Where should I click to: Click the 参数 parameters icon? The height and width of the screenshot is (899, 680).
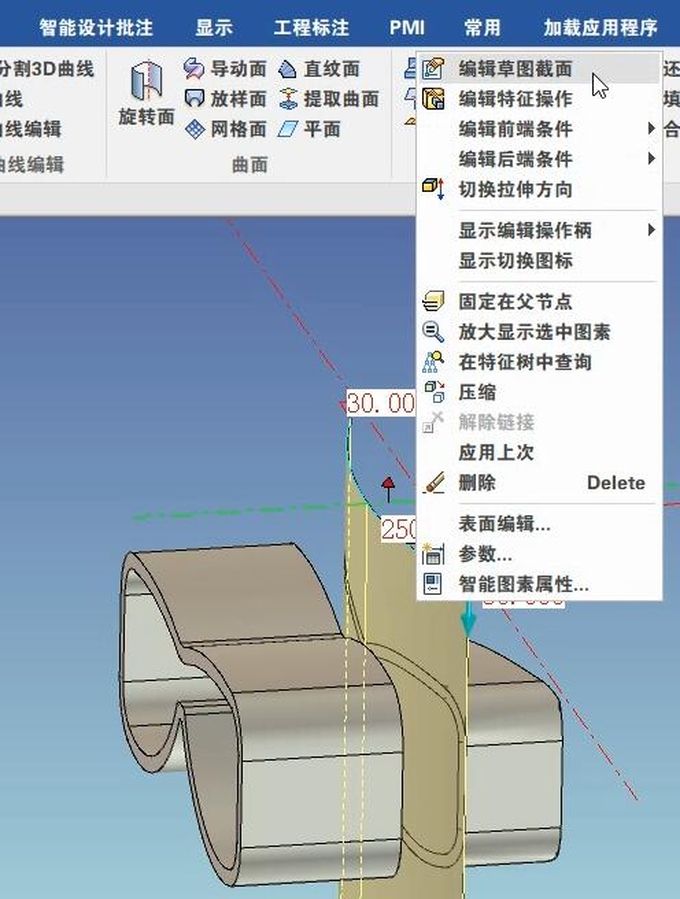(433, 554)
